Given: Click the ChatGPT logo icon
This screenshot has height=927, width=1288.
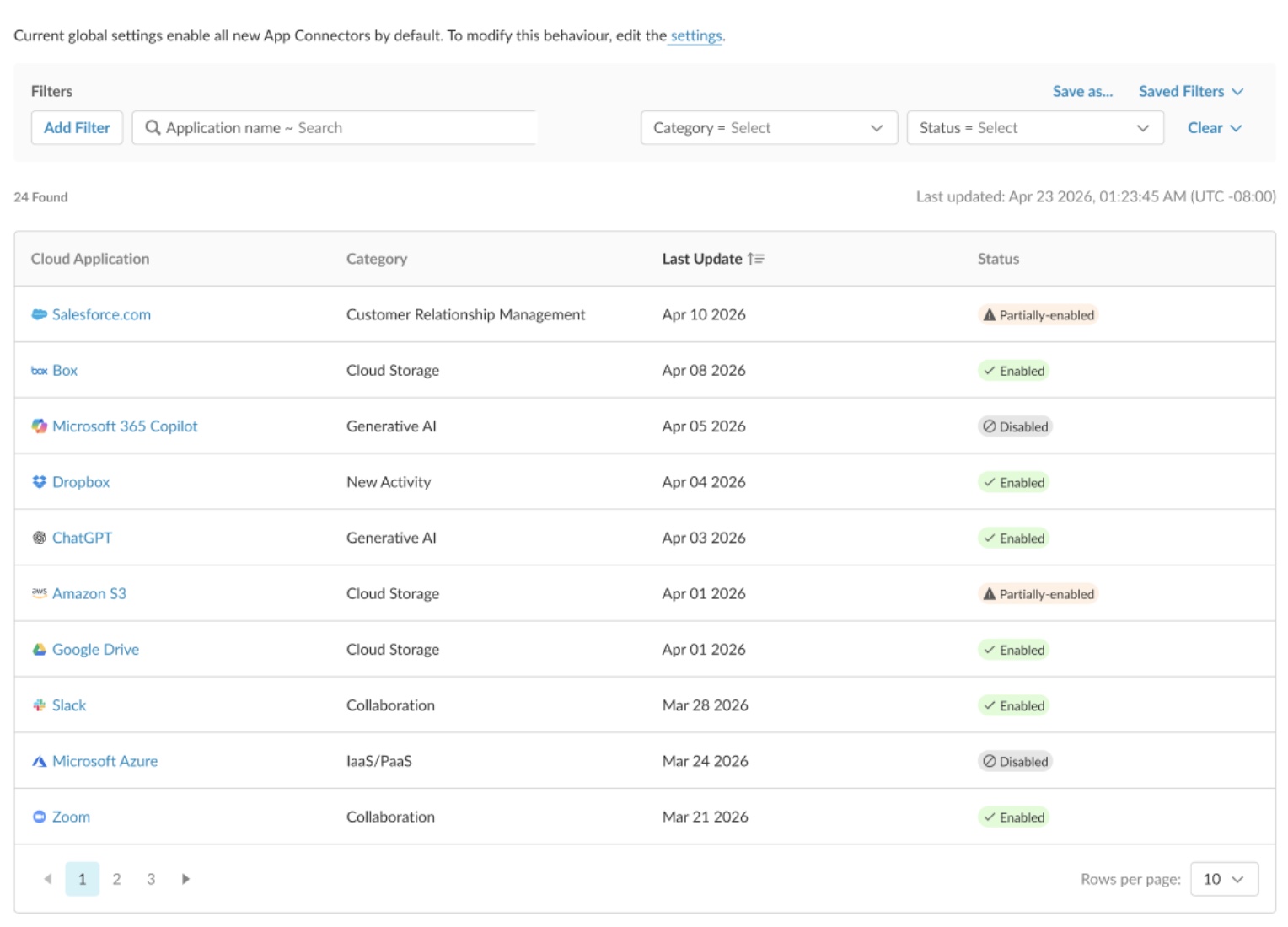Looking at the screenshot, I should click(x=39, y=538).
